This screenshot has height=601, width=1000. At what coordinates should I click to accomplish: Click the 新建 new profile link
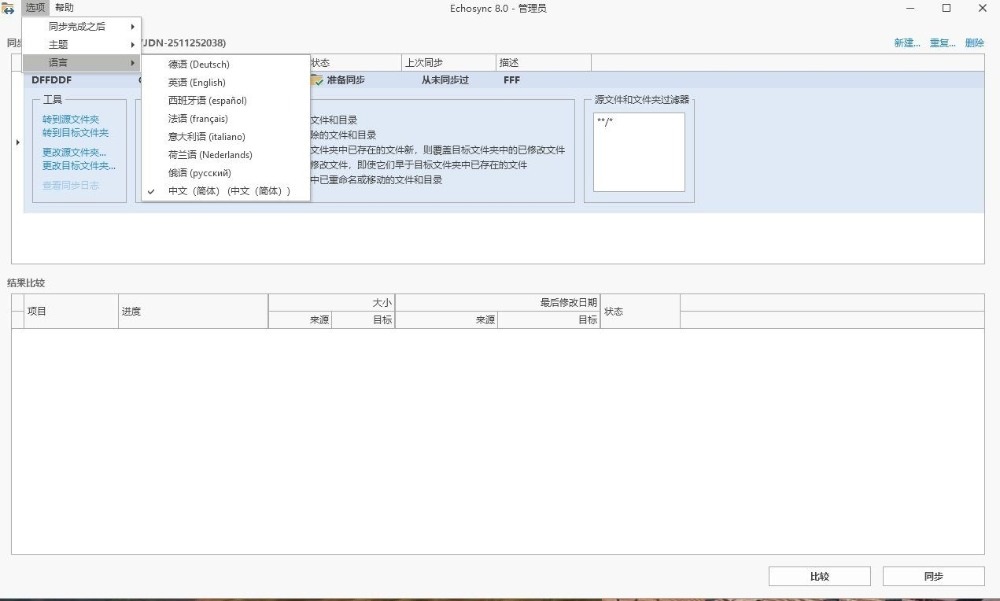[x=907, y=43]
